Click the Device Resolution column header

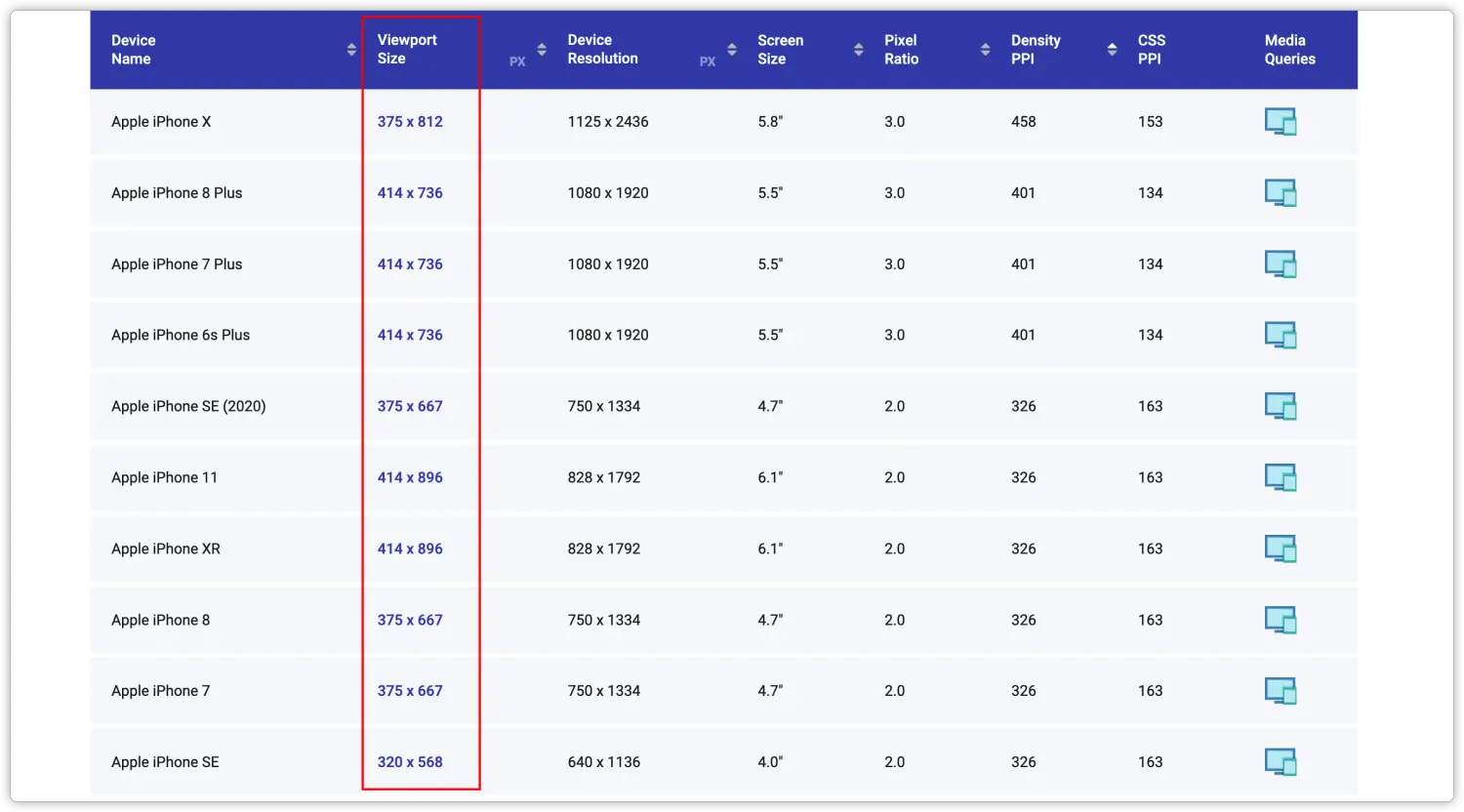point(602,50)
